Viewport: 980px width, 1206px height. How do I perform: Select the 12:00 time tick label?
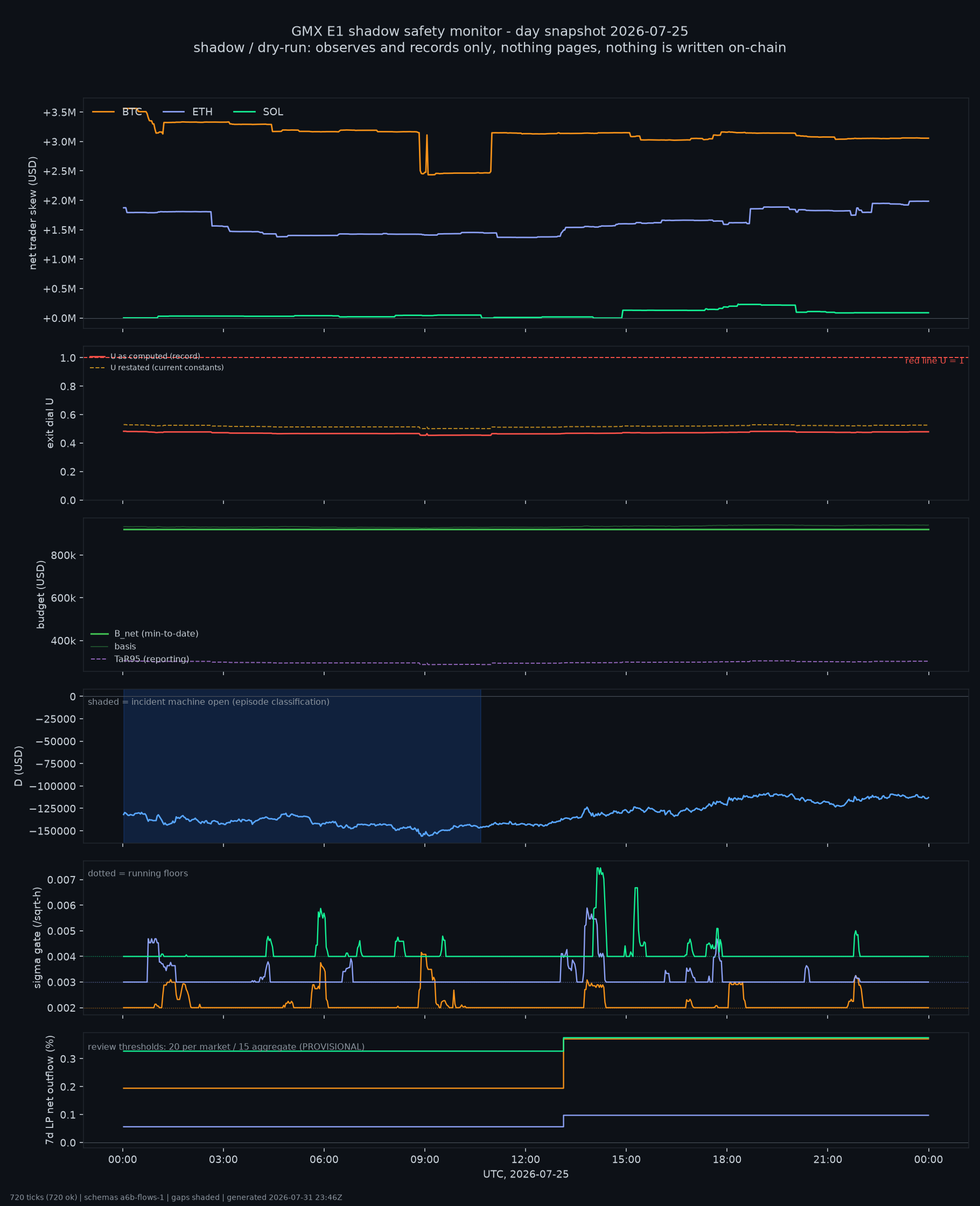pos(526,1160)
